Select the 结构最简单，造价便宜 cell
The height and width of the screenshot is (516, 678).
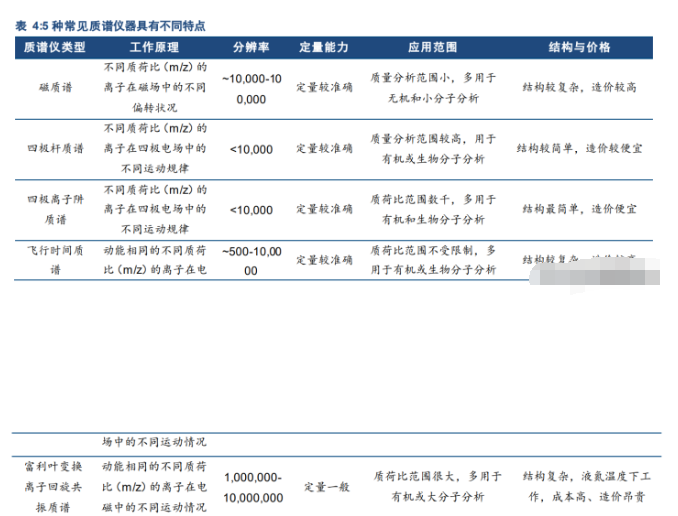580,209
